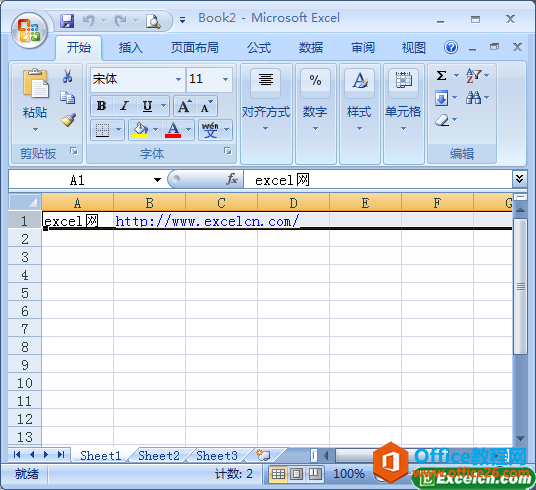Click the Find binoculars icon

(x=473, y=98)
